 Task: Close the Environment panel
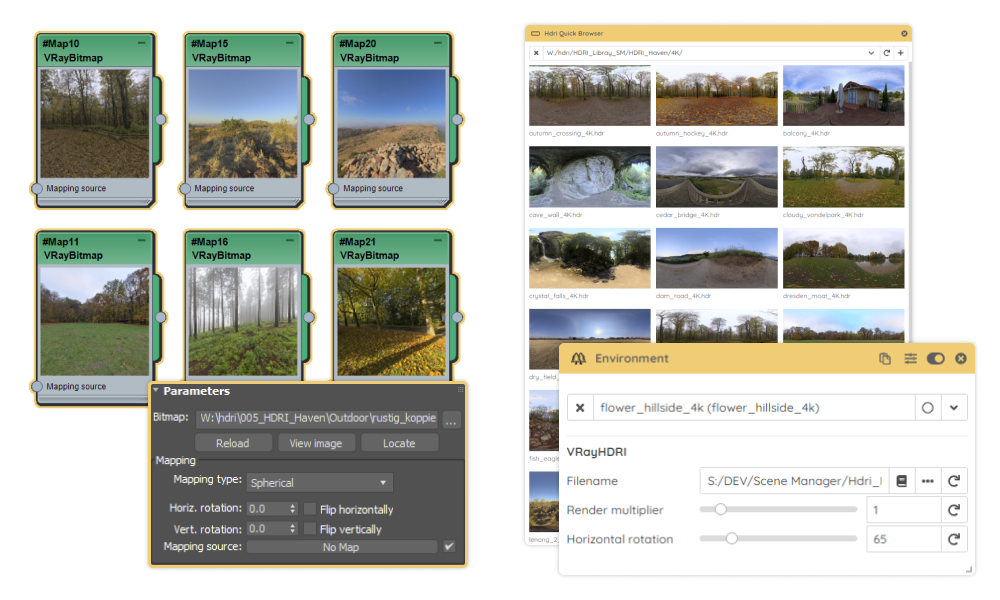coord(960,359)
